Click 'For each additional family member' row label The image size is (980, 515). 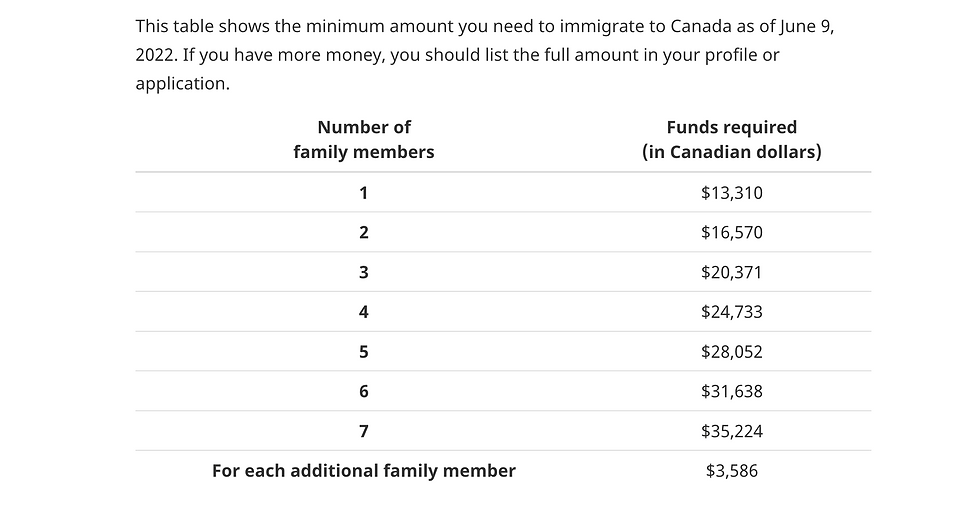pos(364,471)
